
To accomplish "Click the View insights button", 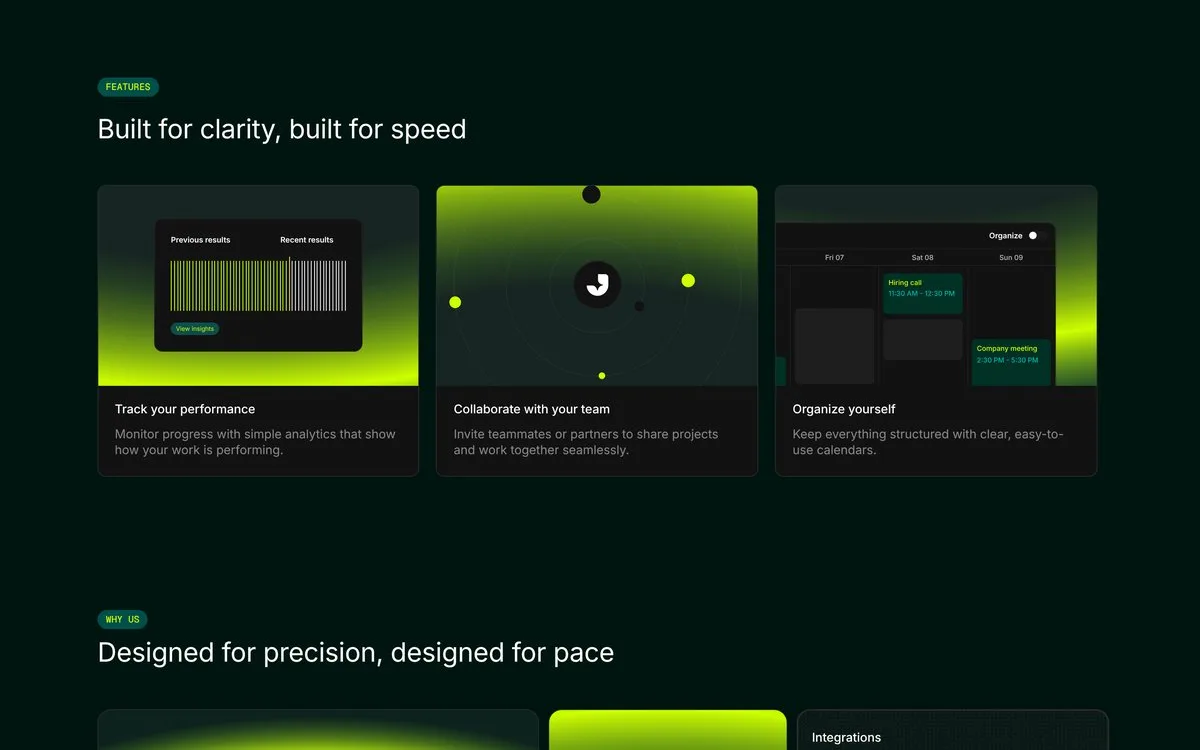I will coord(195,328).
